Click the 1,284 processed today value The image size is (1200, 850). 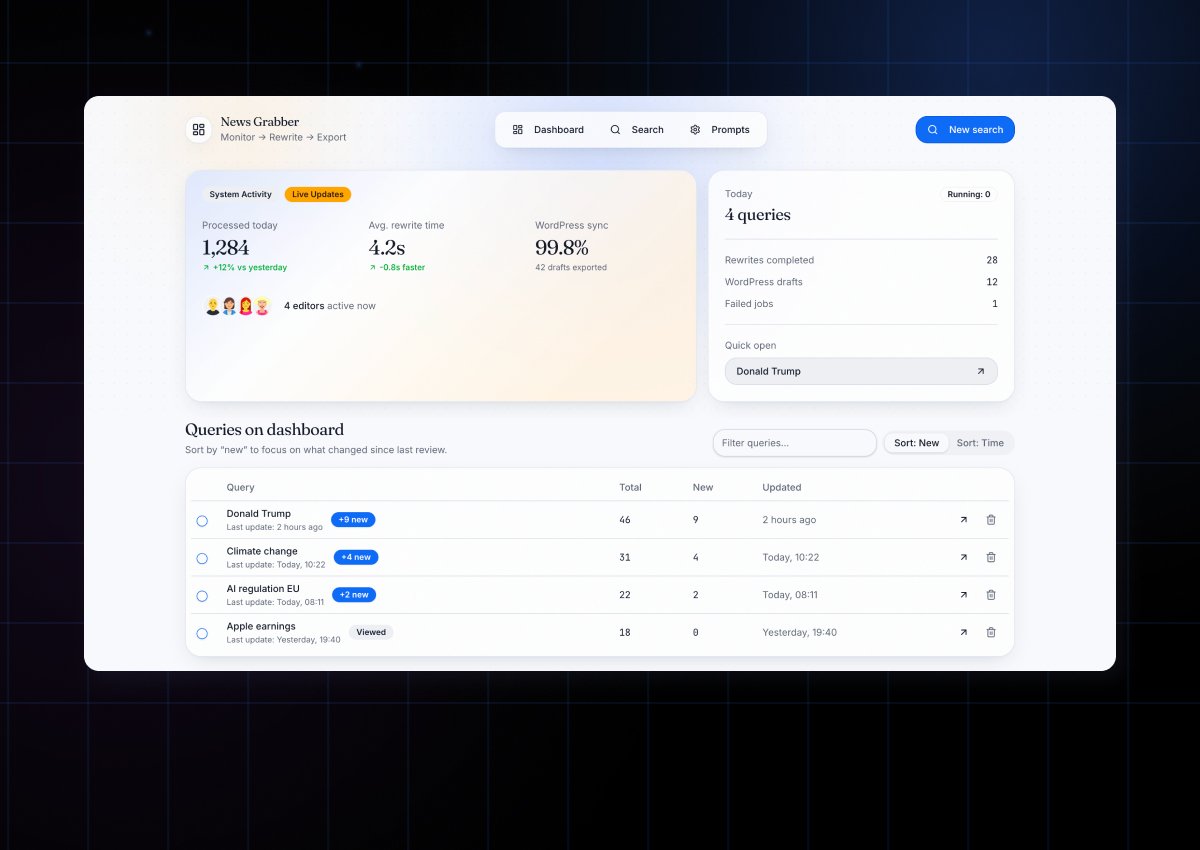tap(226, 247)
